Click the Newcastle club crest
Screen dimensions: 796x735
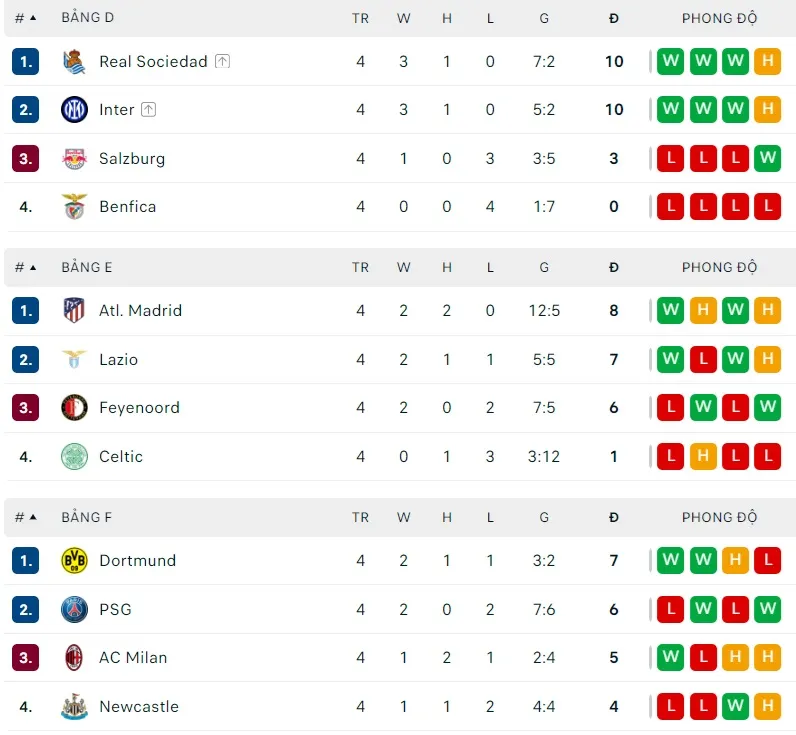[x=75, y=707]
